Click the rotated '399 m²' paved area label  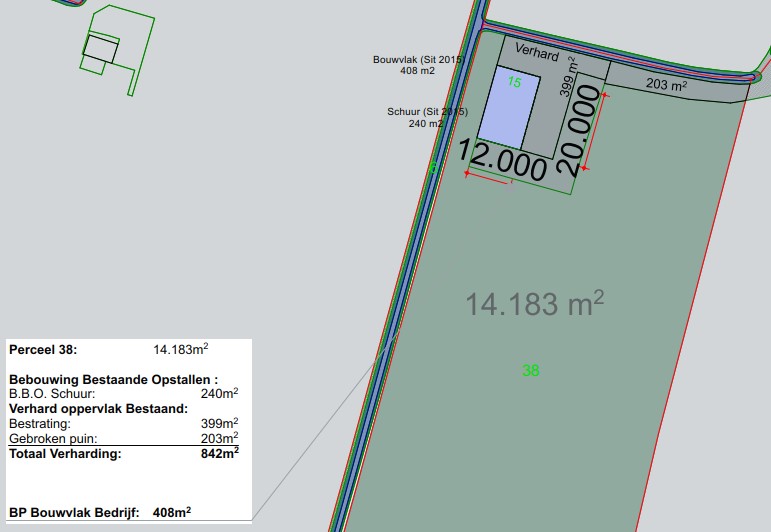pos(568,76)
